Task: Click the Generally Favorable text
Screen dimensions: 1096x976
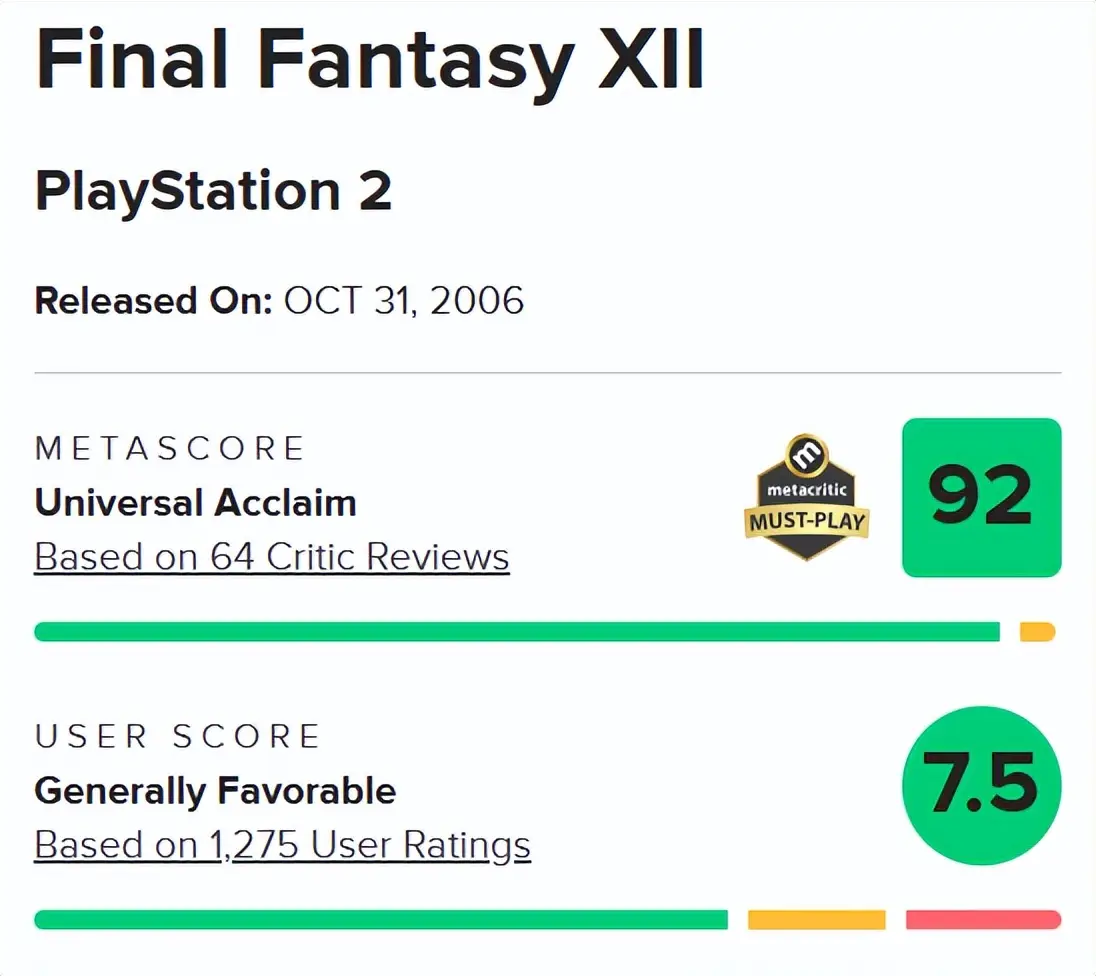Action: 215,791
